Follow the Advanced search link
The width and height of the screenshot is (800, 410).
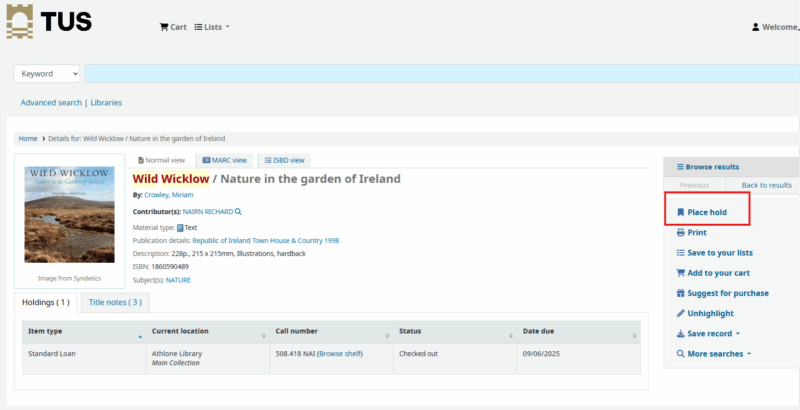51,102
